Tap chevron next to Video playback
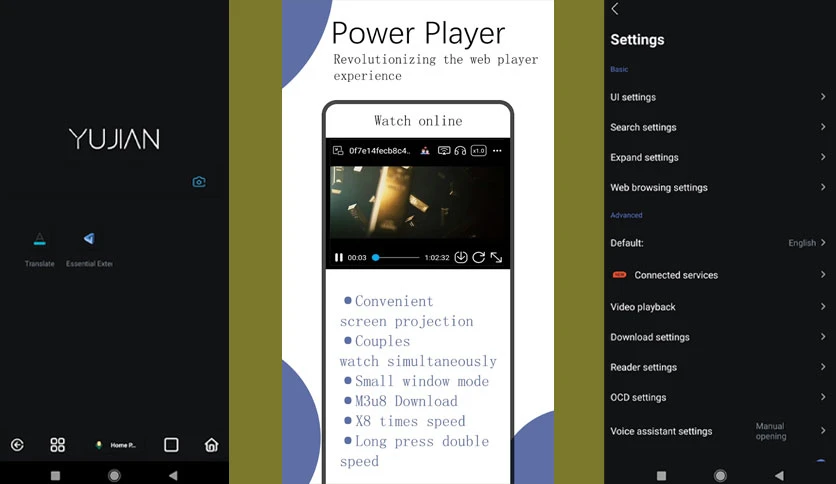 point(823,306)
